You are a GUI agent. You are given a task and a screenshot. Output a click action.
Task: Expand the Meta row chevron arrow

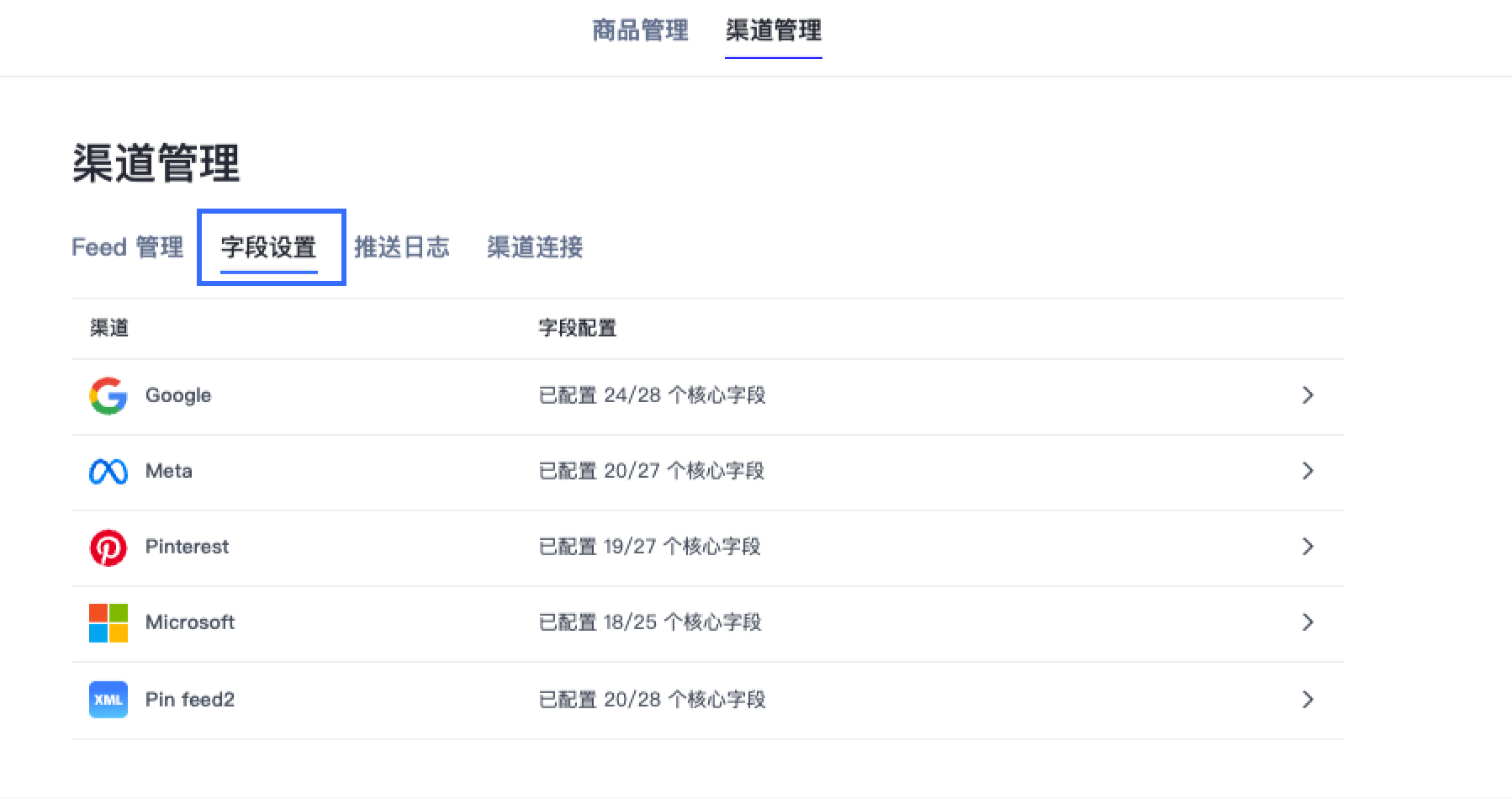[1308, 471]
